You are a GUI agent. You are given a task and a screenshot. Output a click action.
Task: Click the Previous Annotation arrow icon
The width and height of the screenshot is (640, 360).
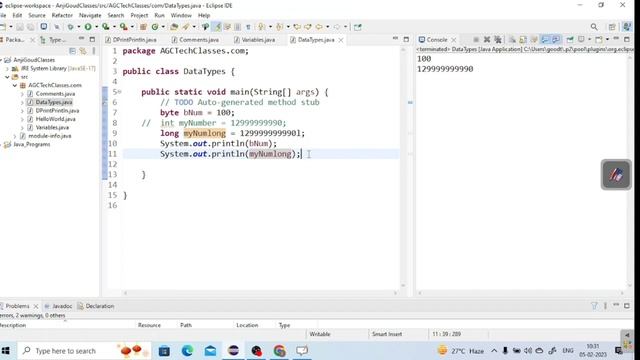click(280, 27)
